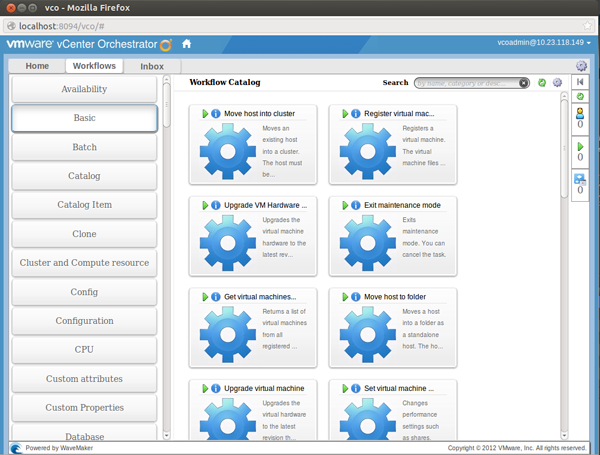
Task: Show info for Upgrade VM Hardware
Action: [x=216, y=205]
